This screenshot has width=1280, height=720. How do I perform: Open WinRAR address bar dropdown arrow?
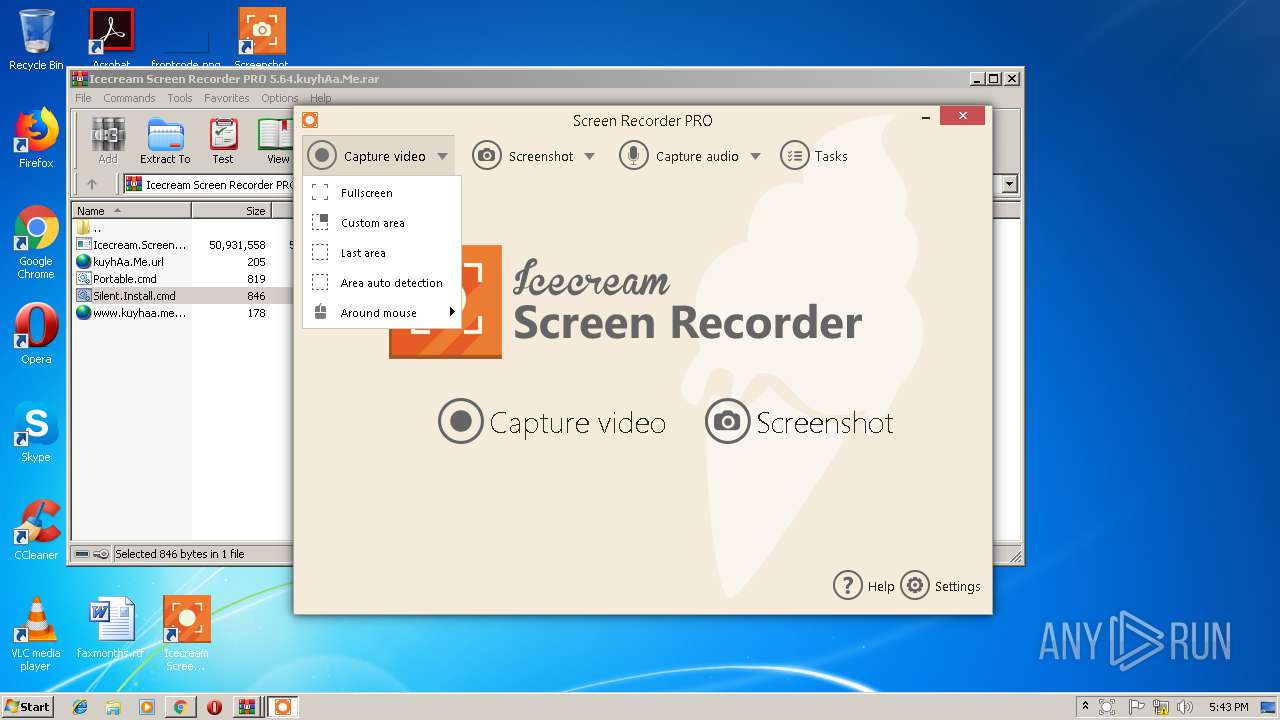click(x=1010, y=184)
